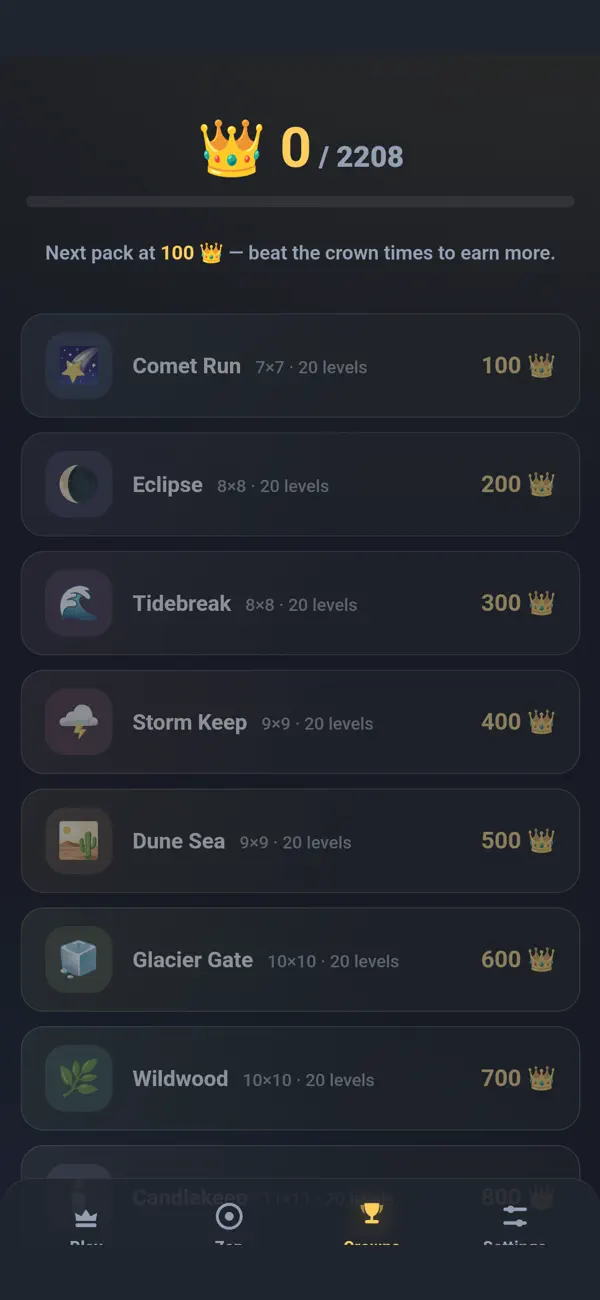Tap the Wildwood herb leaf icon

coord(78,1079)
